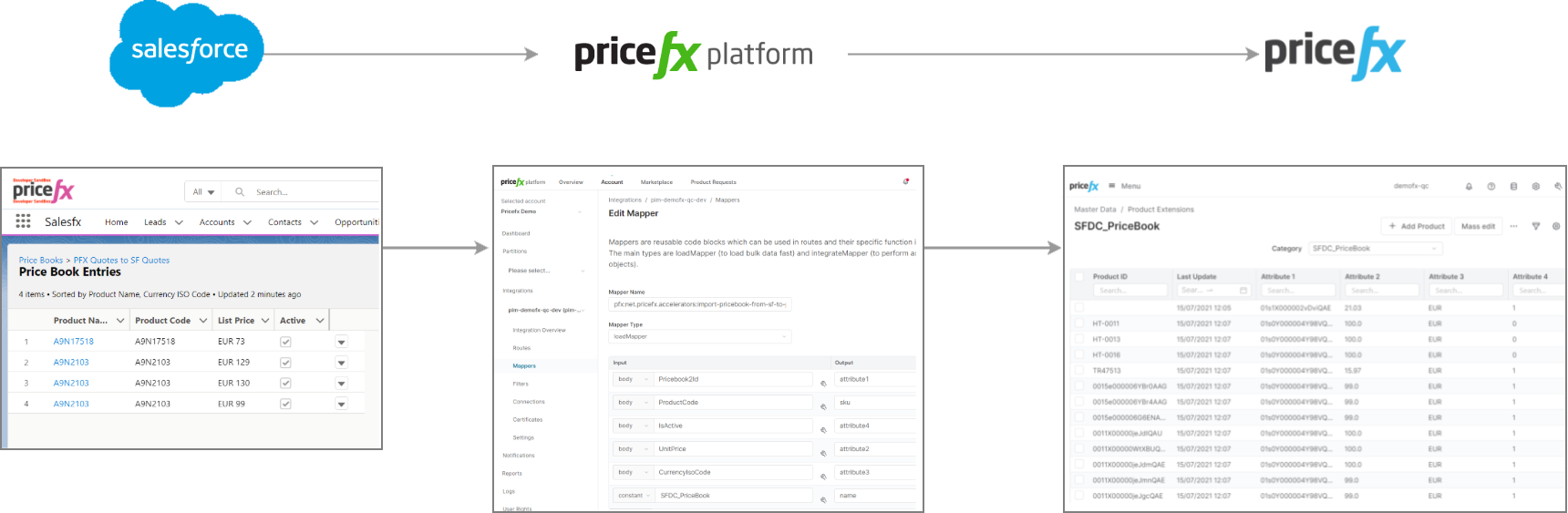The image size is (1568, 513).
Task: Open the row actions dropdown for the EUR 99 entry
Action: tap(342, 404)
